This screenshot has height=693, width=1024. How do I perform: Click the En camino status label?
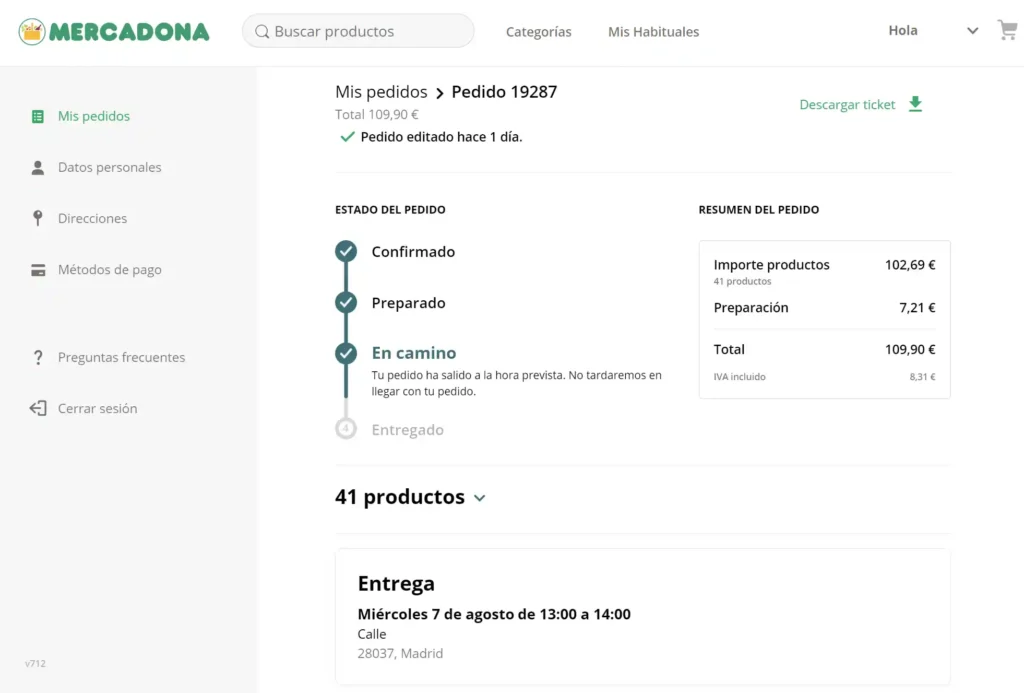point(414,353)
